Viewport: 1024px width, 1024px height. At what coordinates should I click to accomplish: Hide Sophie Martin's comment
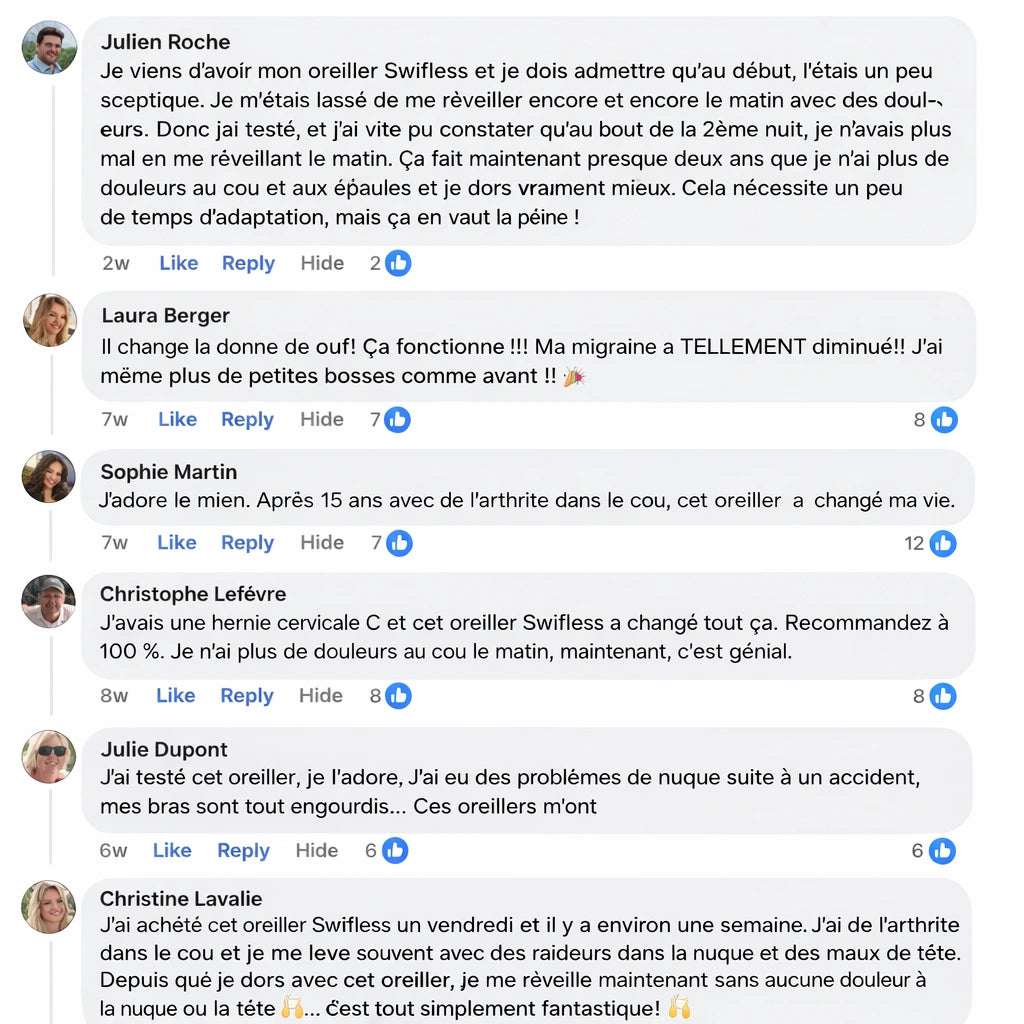[321, 543]
